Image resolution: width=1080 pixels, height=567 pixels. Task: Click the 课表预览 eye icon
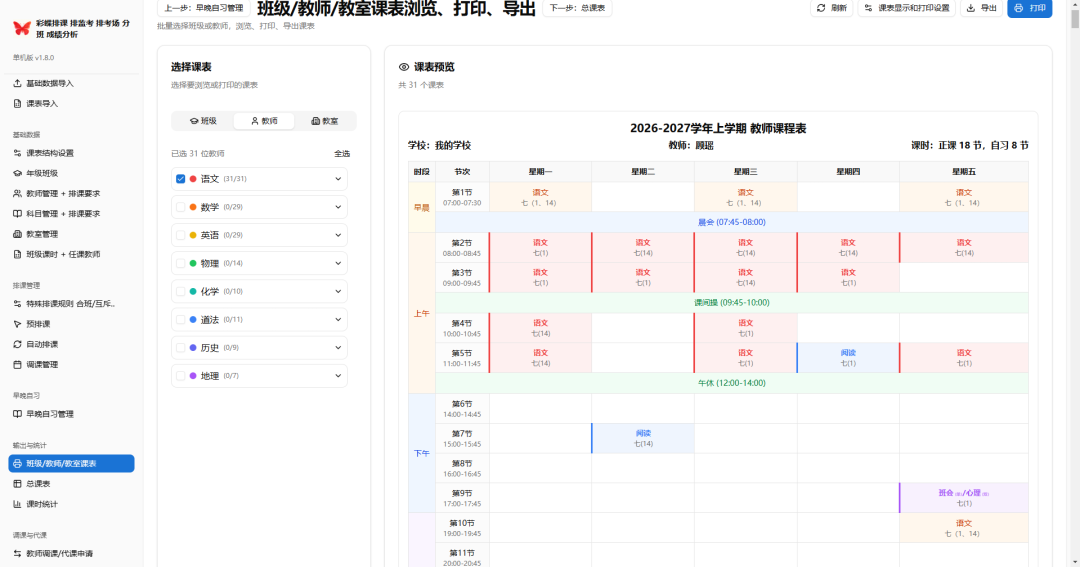(404, 67)
